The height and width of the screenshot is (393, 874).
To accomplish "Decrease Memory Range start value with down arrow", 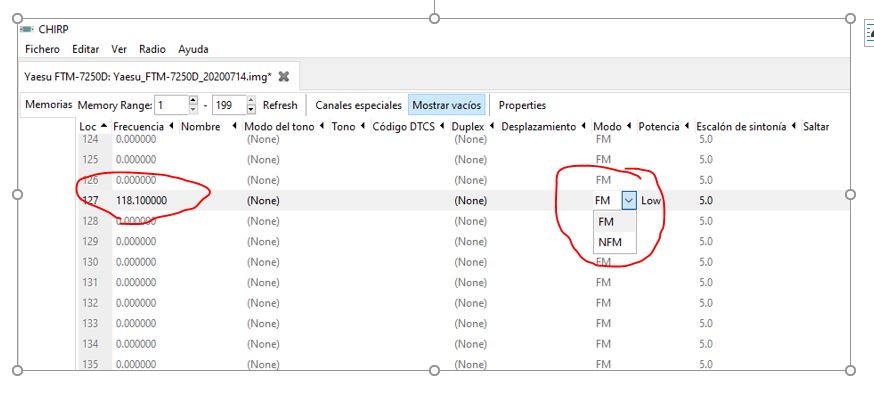I will coord(193,109).
